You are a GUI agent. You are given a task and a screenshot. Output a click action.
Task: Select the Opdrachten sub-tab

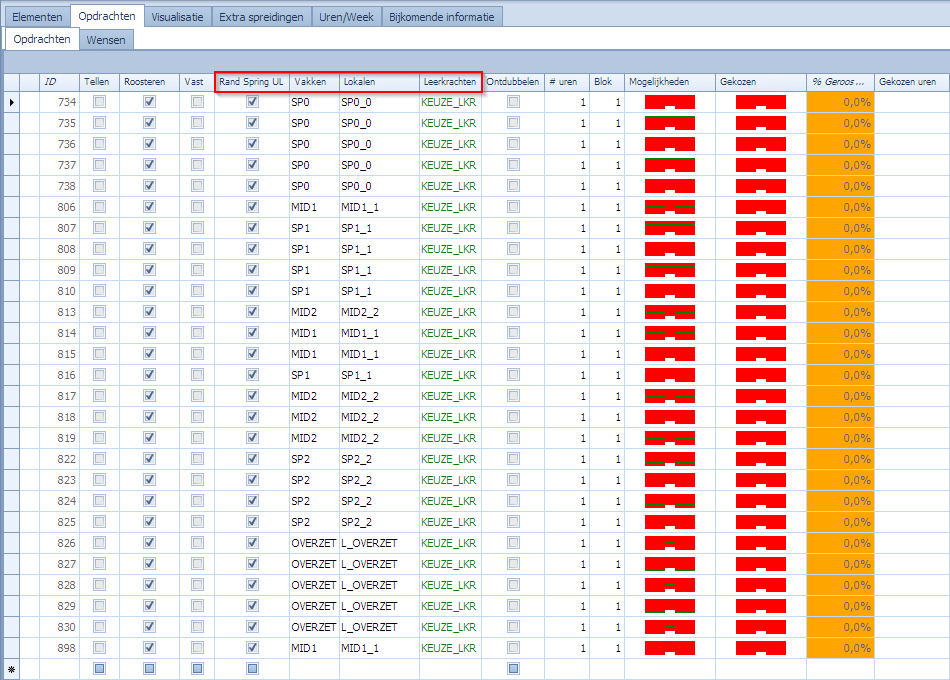coord(42,39)
